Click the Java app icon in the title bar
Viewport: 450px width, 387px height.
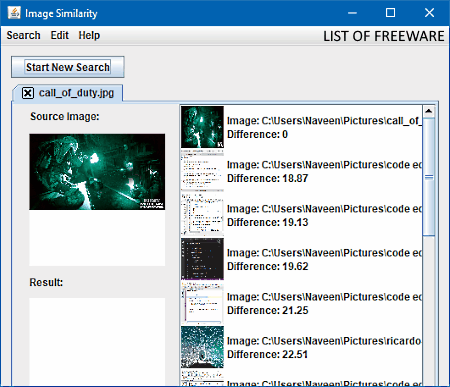coord(14,13)
